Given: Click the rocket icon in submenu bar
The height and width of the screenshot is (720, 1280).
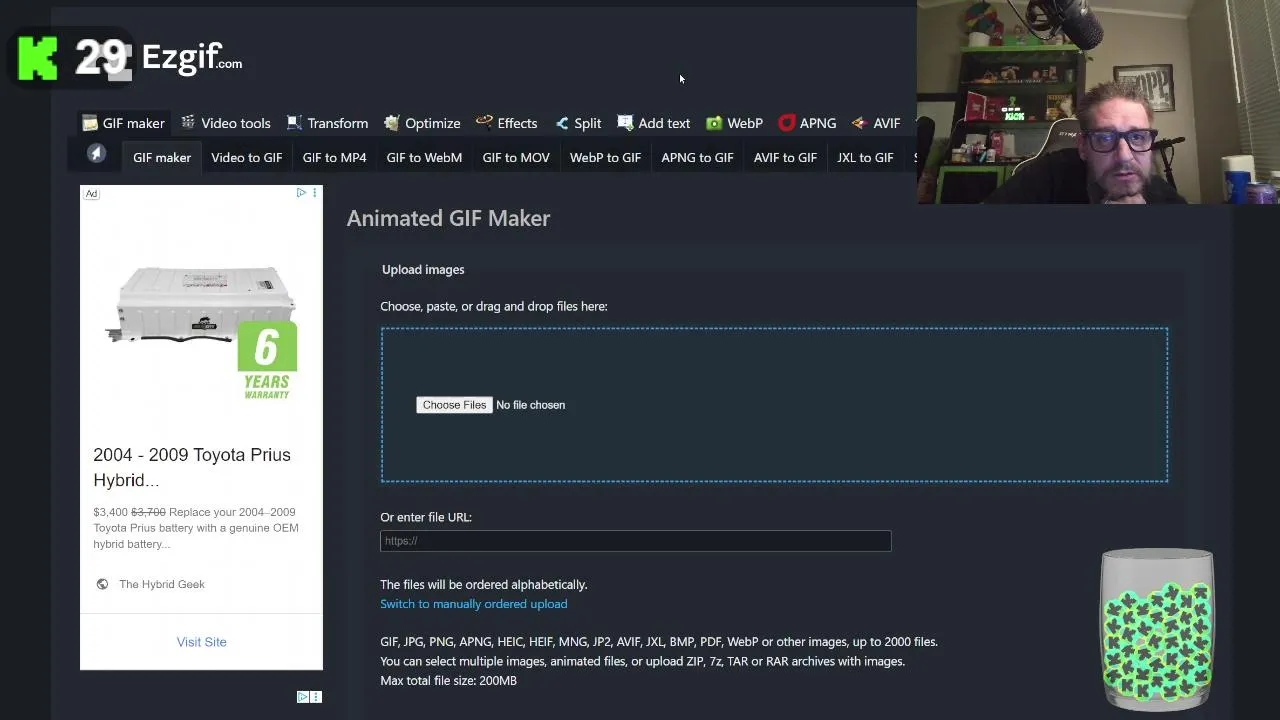Looking at the screenshot, I should tap(96, 153).
